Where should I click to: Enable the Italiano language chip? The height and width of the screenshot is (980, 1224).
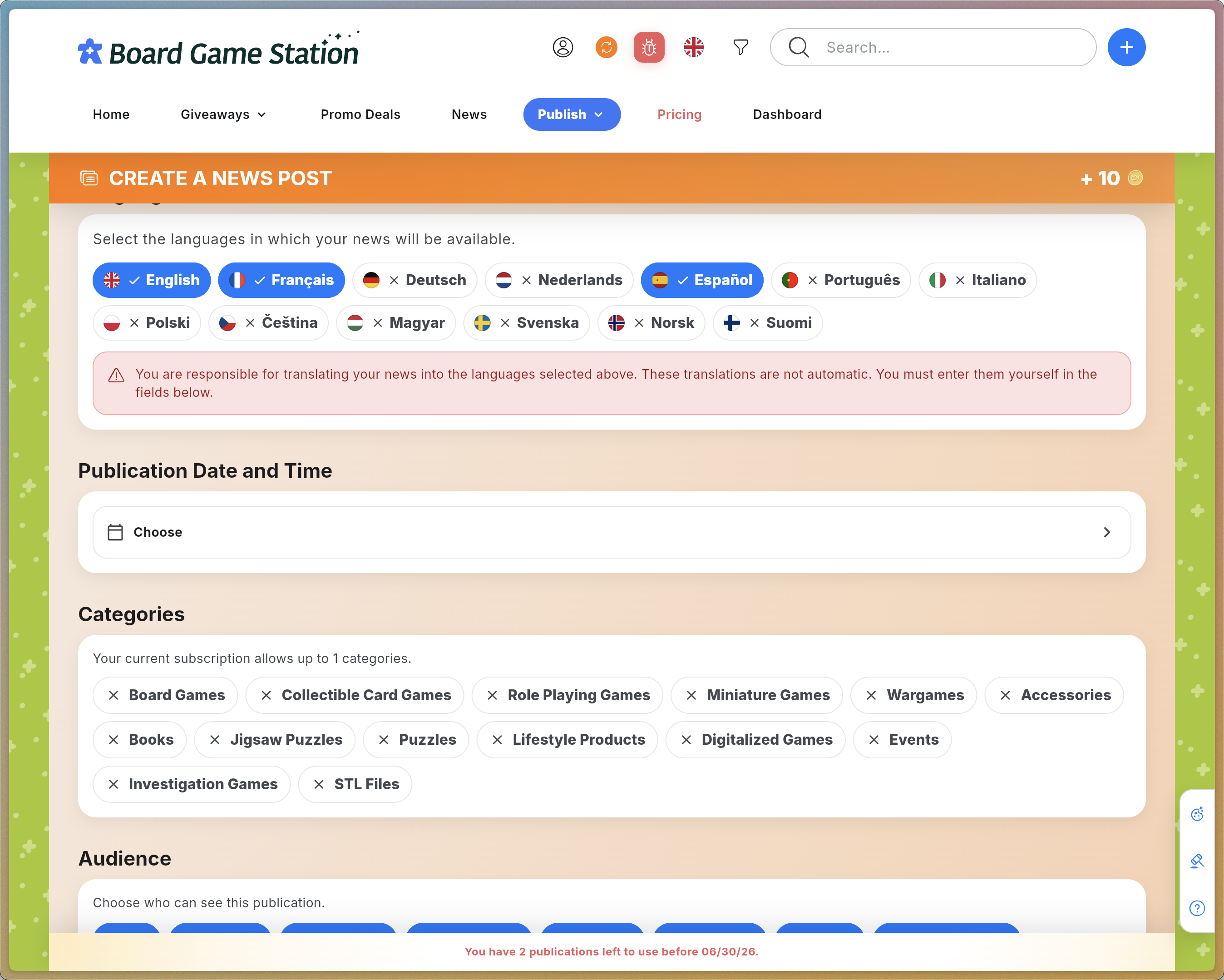pos(977,280)
